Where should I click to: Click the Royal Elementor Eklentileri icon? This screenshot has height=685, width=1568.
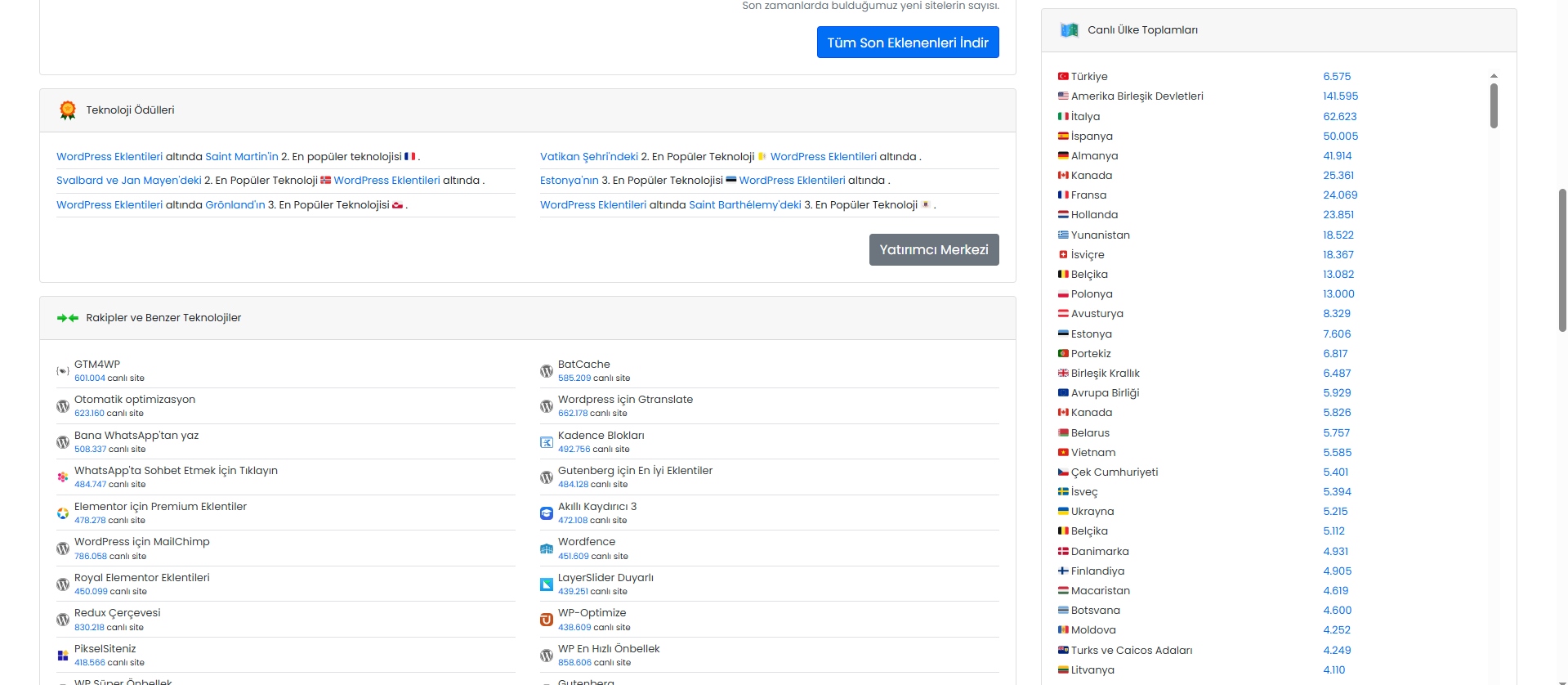pyautogui.click(x=63, y=584)
